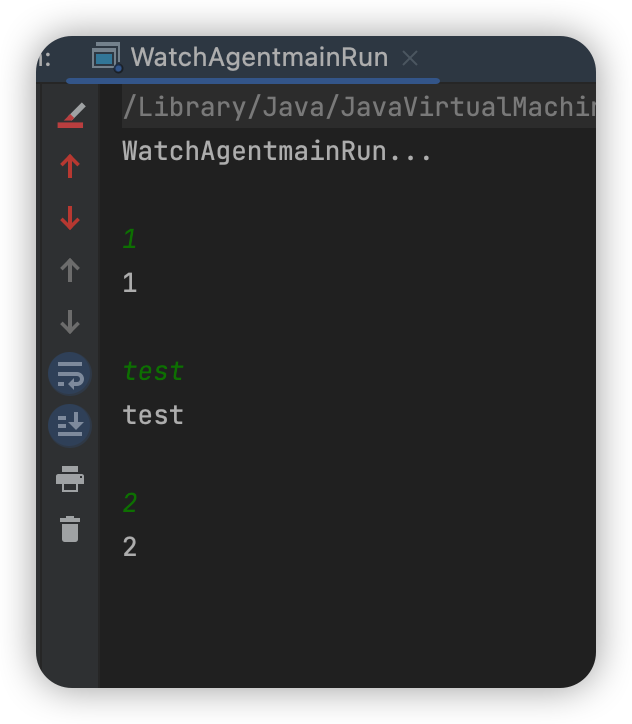
Task: Click the red pencil edit icon
Action: click(70, 115)
